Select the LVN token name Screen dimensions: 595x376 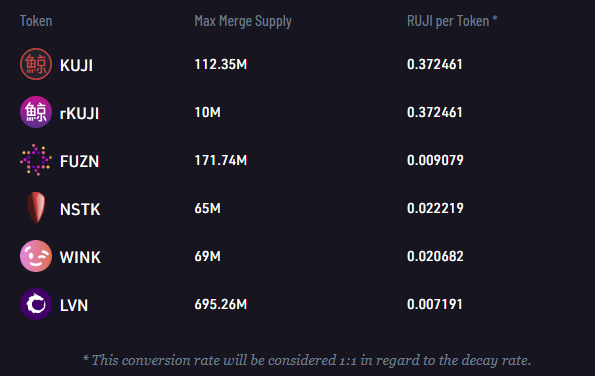74,305
